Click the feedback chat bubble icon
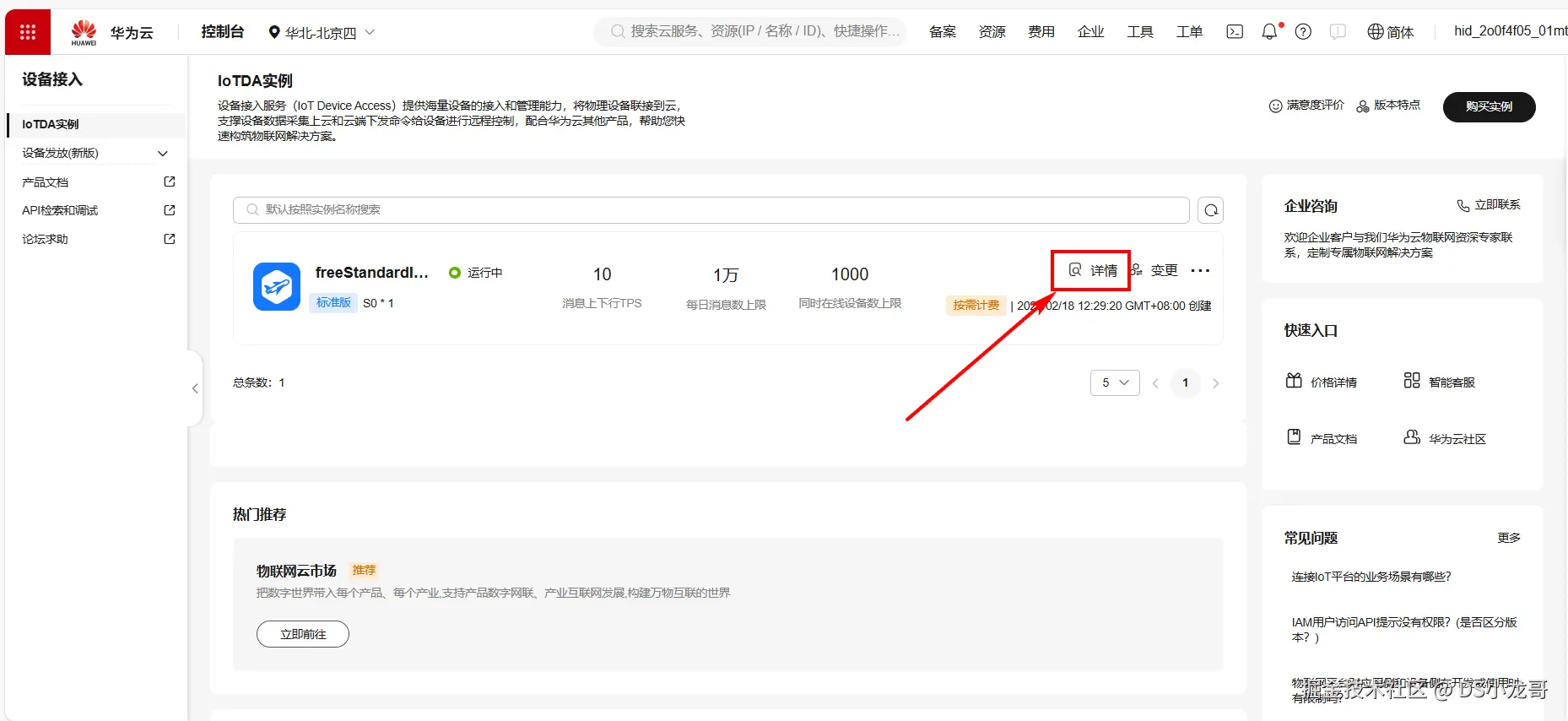This screenshot has width=1568, height=721. 1338,32
